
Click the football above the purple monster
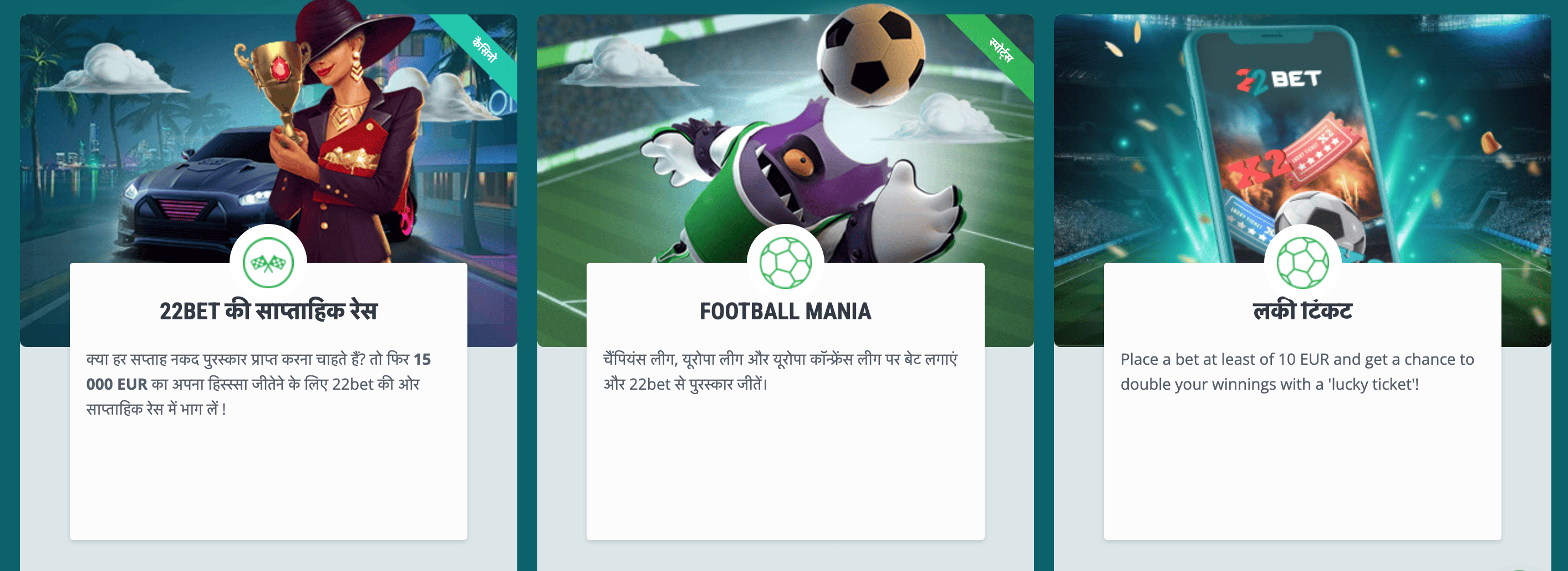(870, 56)
